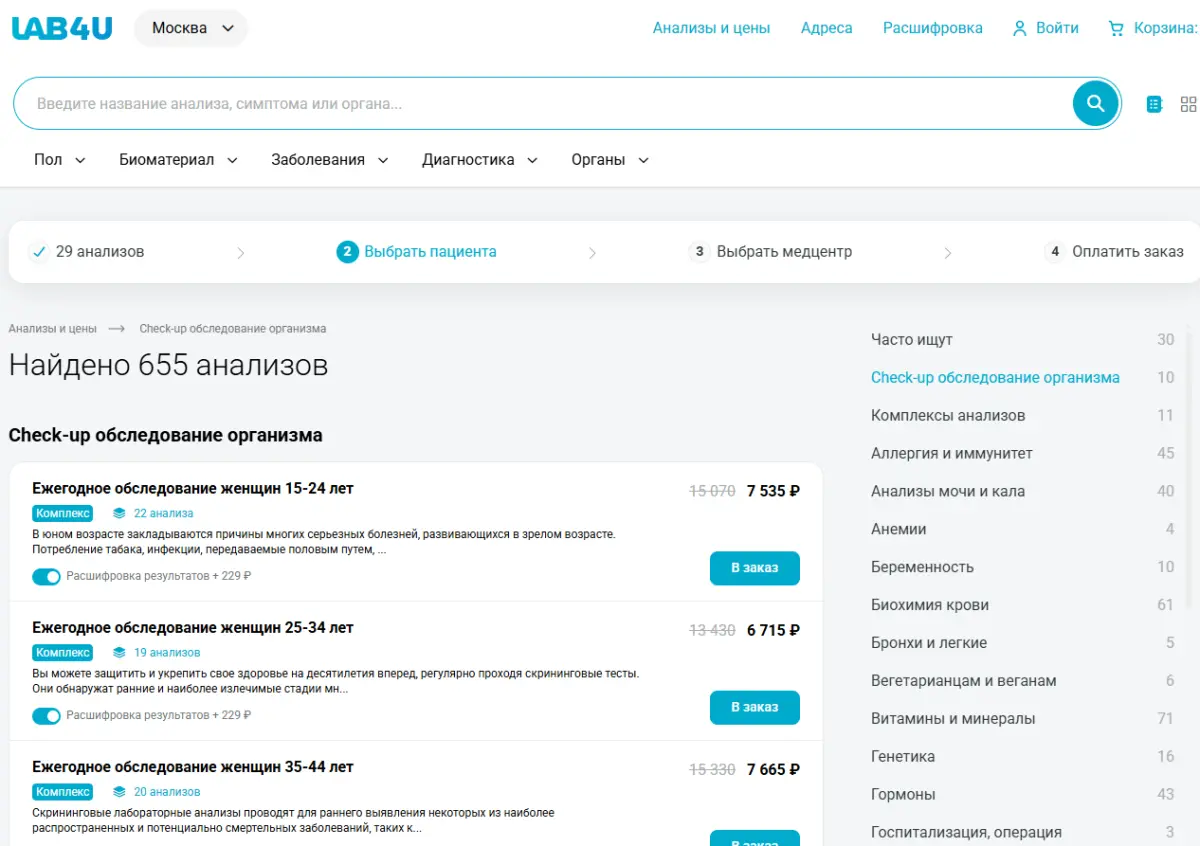
Task: Switch to grid view icon
Action: point(1189,104)
